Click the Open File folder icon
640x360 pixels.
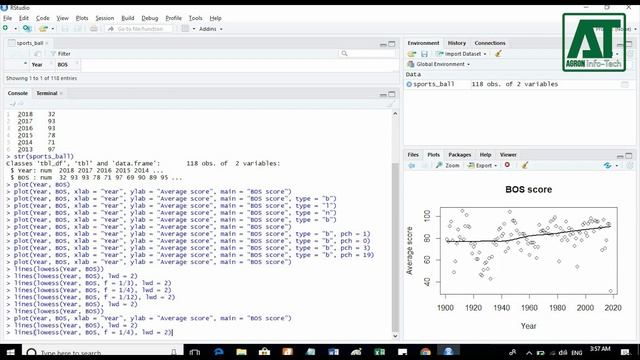[43, 29]
